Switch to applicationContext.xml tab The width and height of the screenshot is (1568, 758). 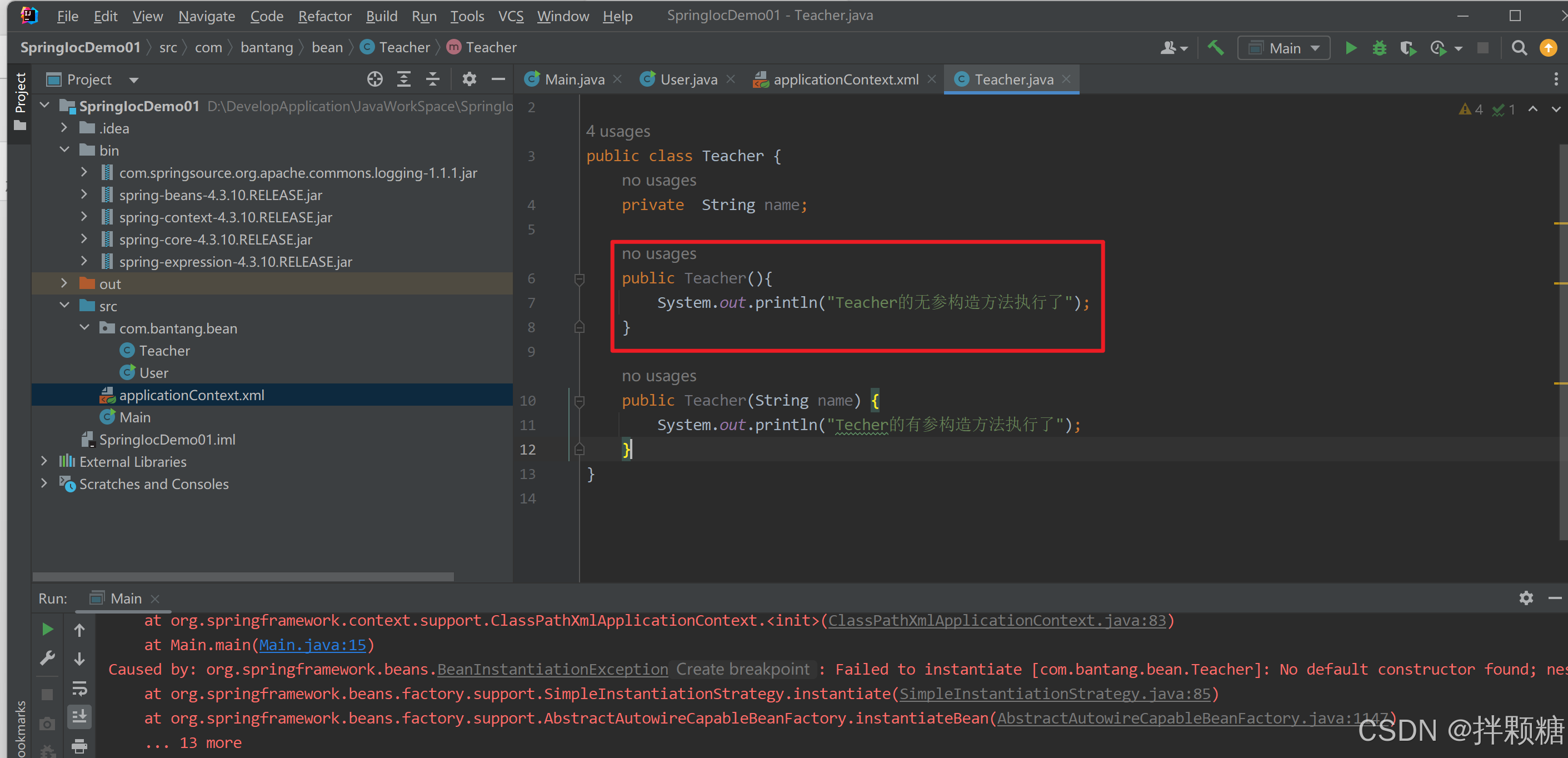point(845,80)
